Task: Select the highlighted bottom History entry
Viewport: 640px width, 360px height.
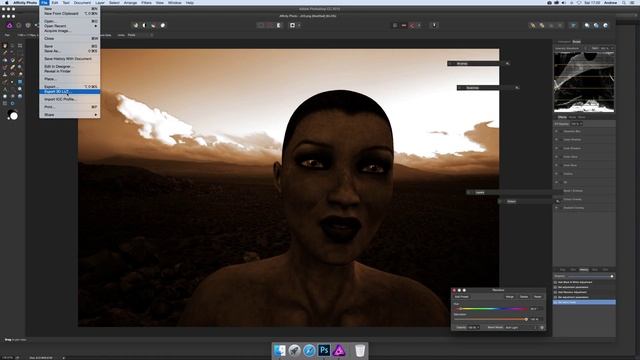Action: [584, 302]
